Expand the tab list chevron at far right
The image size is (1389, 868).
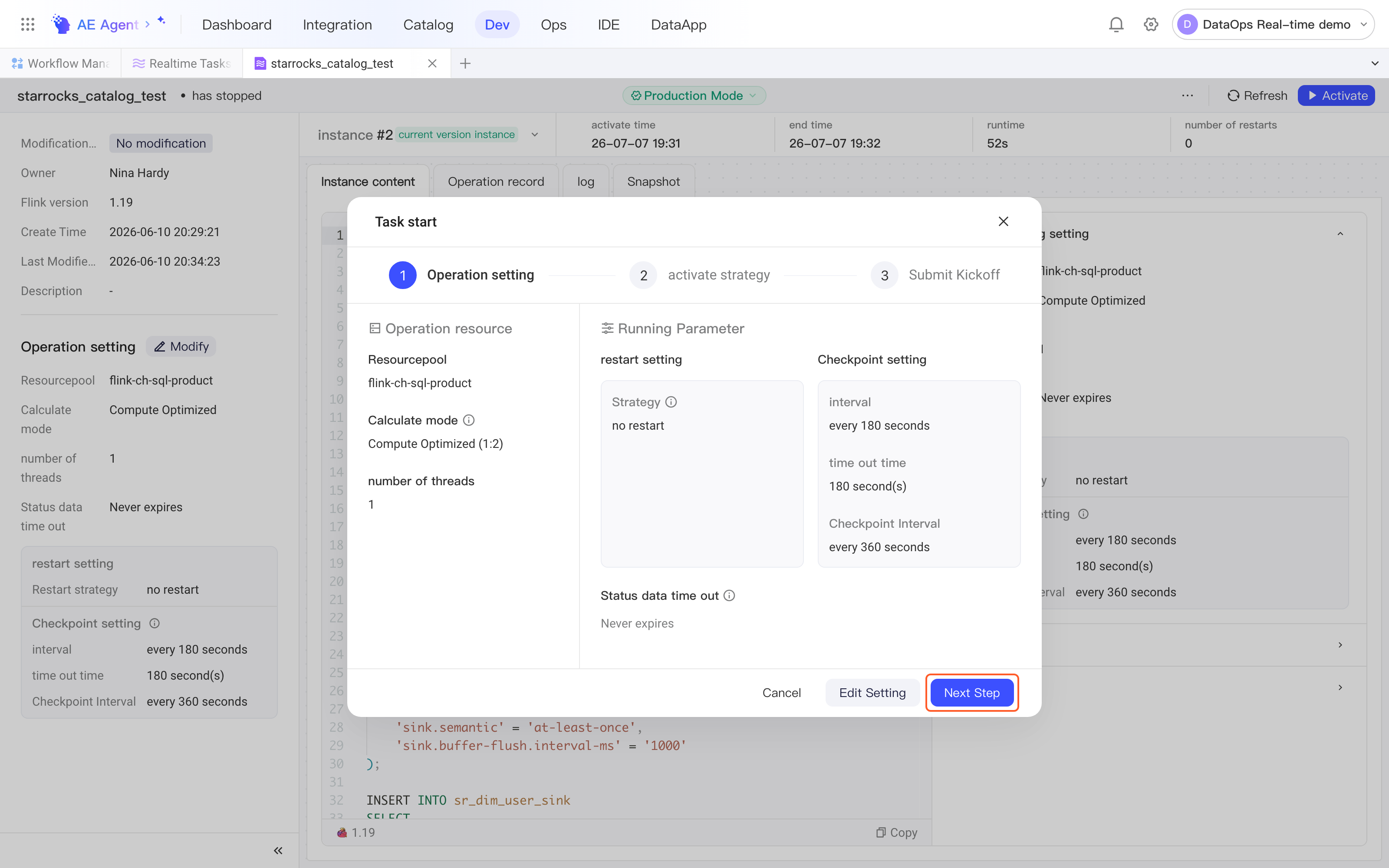point(1375,63)
